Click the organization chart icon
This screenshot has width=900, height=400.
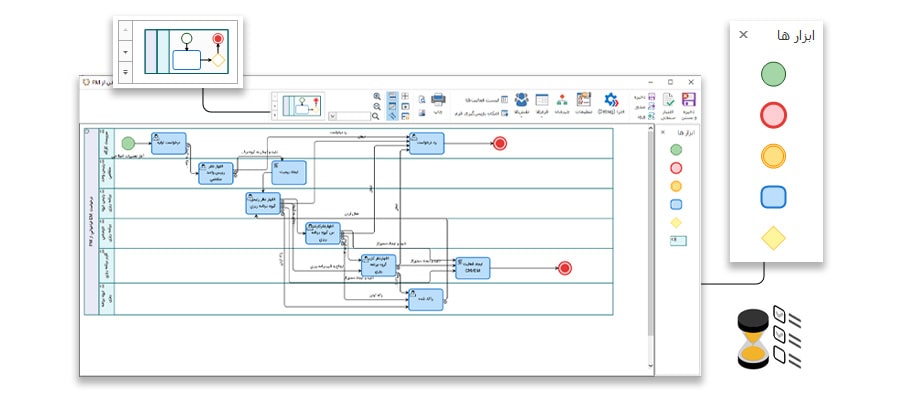562,99
